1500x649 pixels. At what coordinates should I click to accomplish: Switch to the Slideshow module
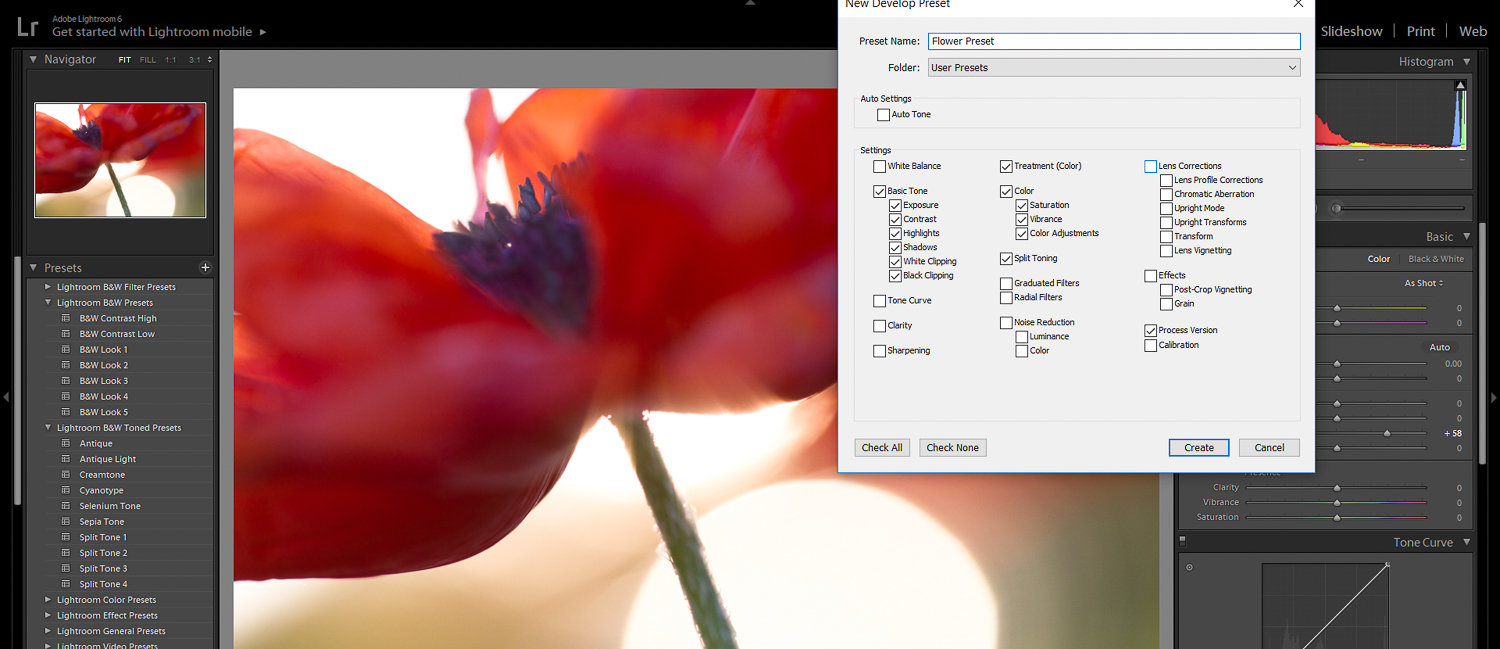pyautogui.click(x=1351, y=31)
